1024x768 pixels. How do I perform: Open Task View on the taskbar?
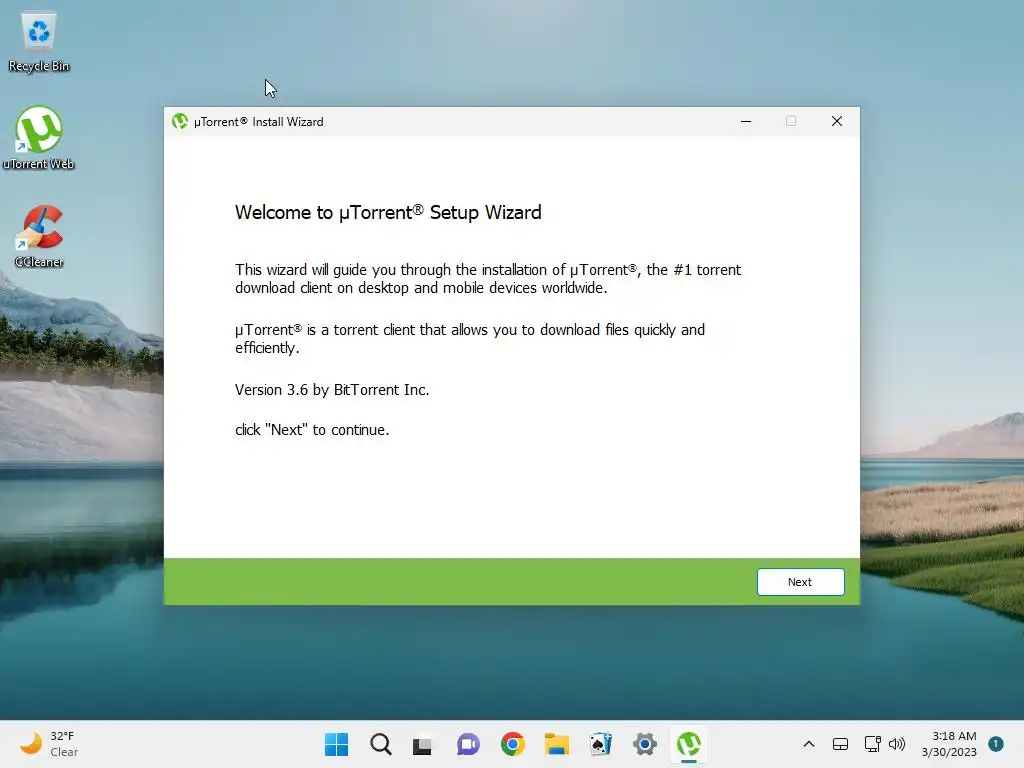click(x=423, y=745)
